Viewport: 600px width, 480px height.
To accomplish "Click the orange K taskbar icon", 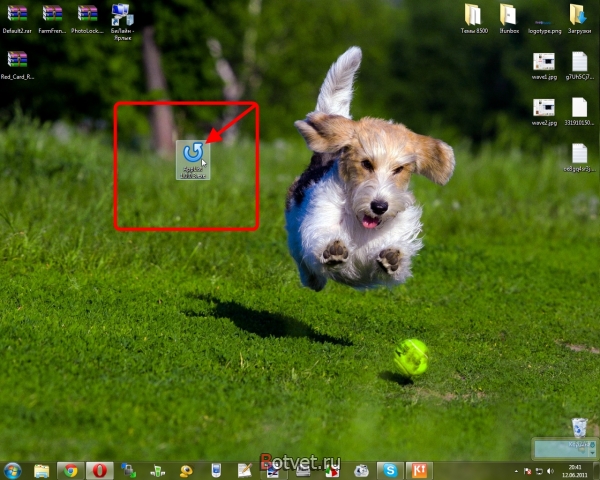I will tap(421, 470).
